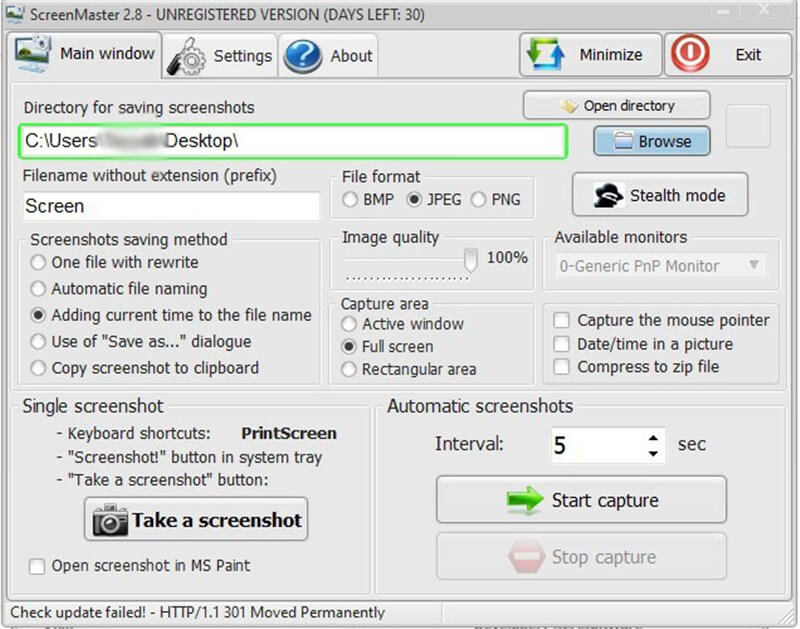Screen dimensions: 800x629
Task: Decrease interval with the down arrow
Action: (x=653, y=453)
